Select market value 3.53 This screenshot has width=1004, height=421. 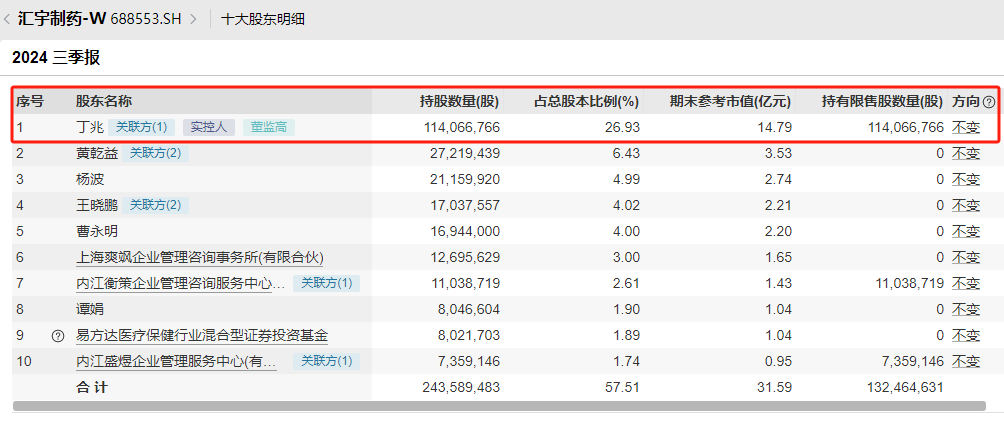point(780,153)
